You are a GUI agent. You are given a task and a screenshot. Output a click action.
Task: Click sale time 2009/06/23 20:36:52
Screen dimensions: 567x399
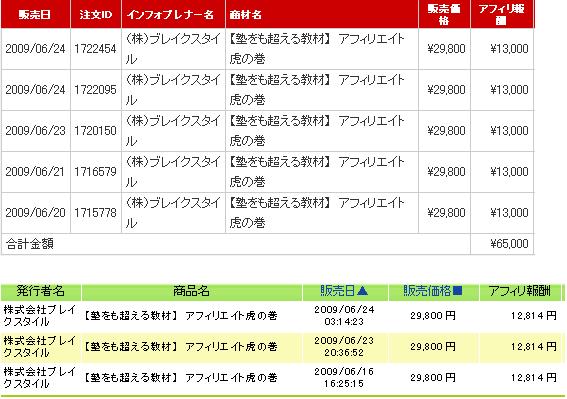344,347
